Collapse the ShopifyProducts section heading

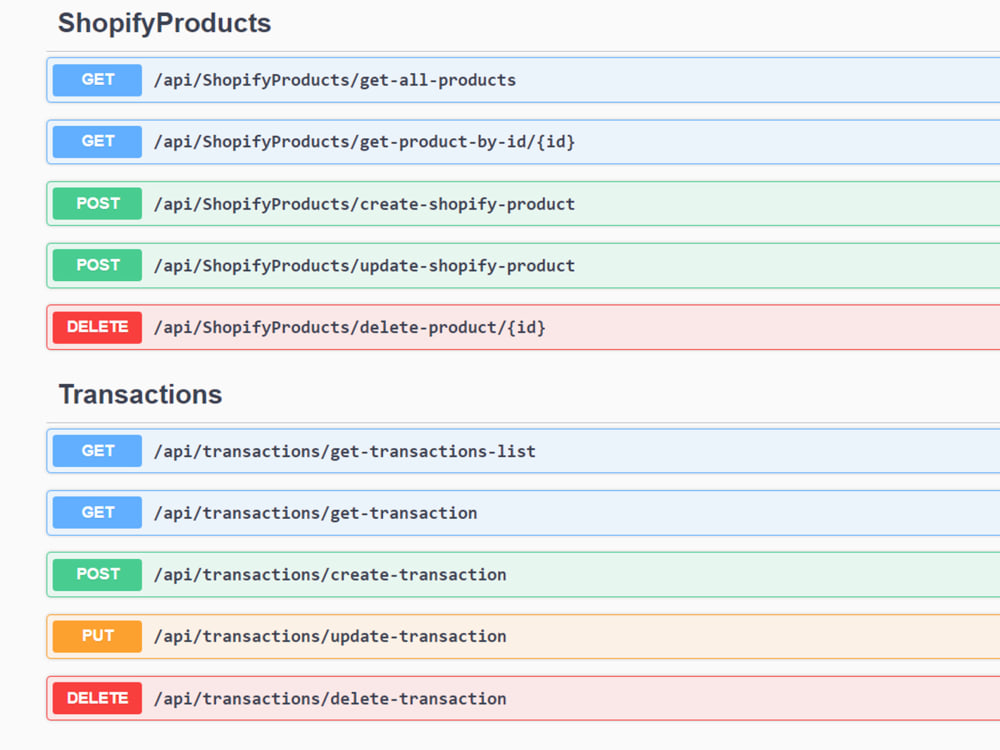tap(165, 23)
